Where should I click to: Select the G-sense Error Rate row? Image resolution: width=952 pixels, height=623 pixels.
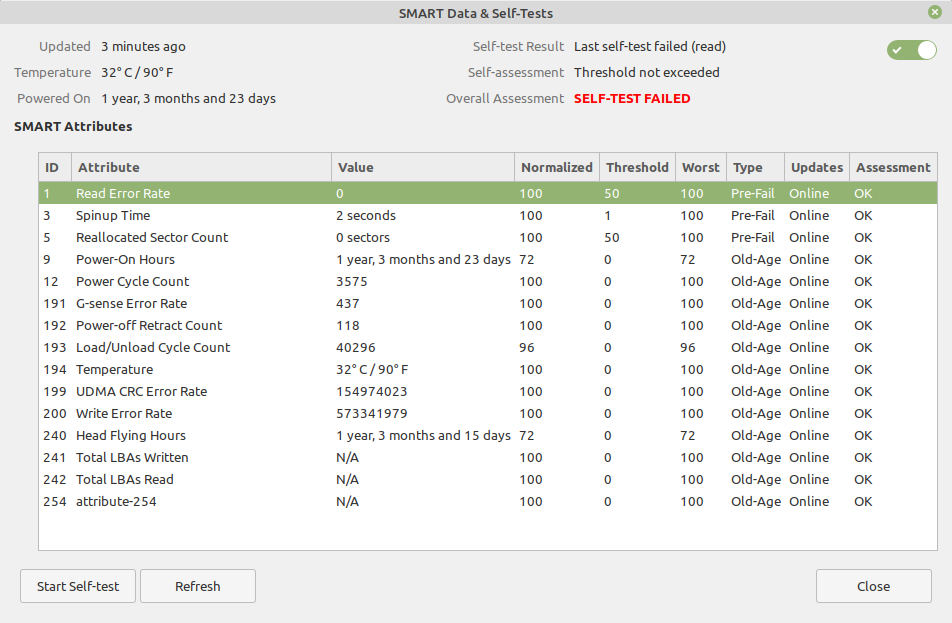coord(488,303)
